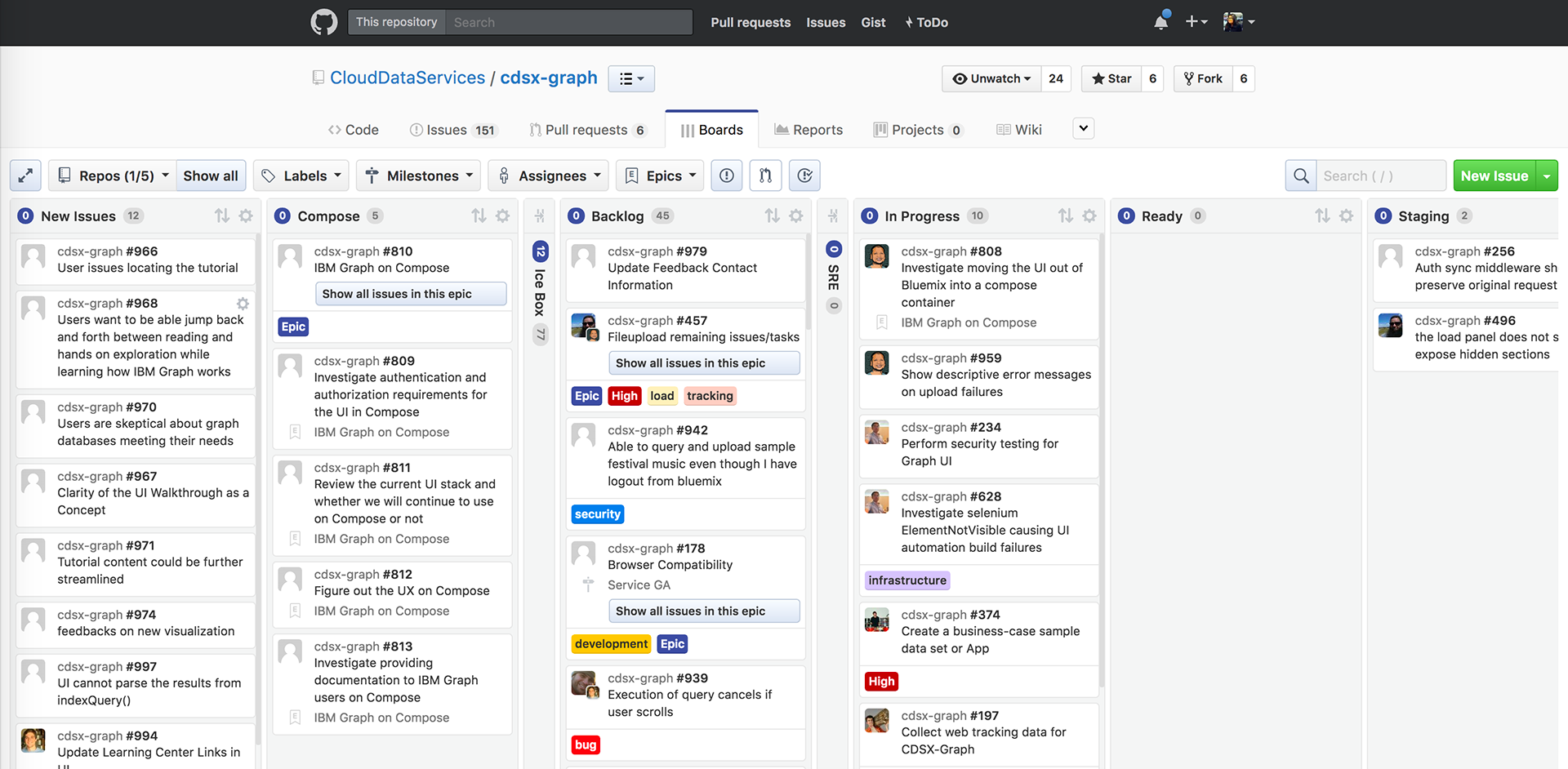Open the Pull requests 6 tab
The image size is (1568, 769).
coord(587,130)
